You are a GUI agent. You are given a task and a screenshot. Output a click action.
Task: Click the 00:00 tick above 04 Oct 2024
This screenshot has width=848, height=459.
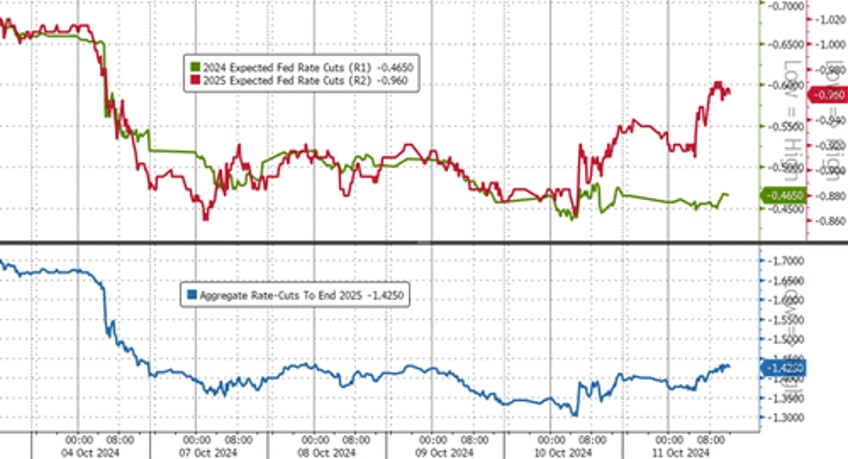[x=79, y=440]
